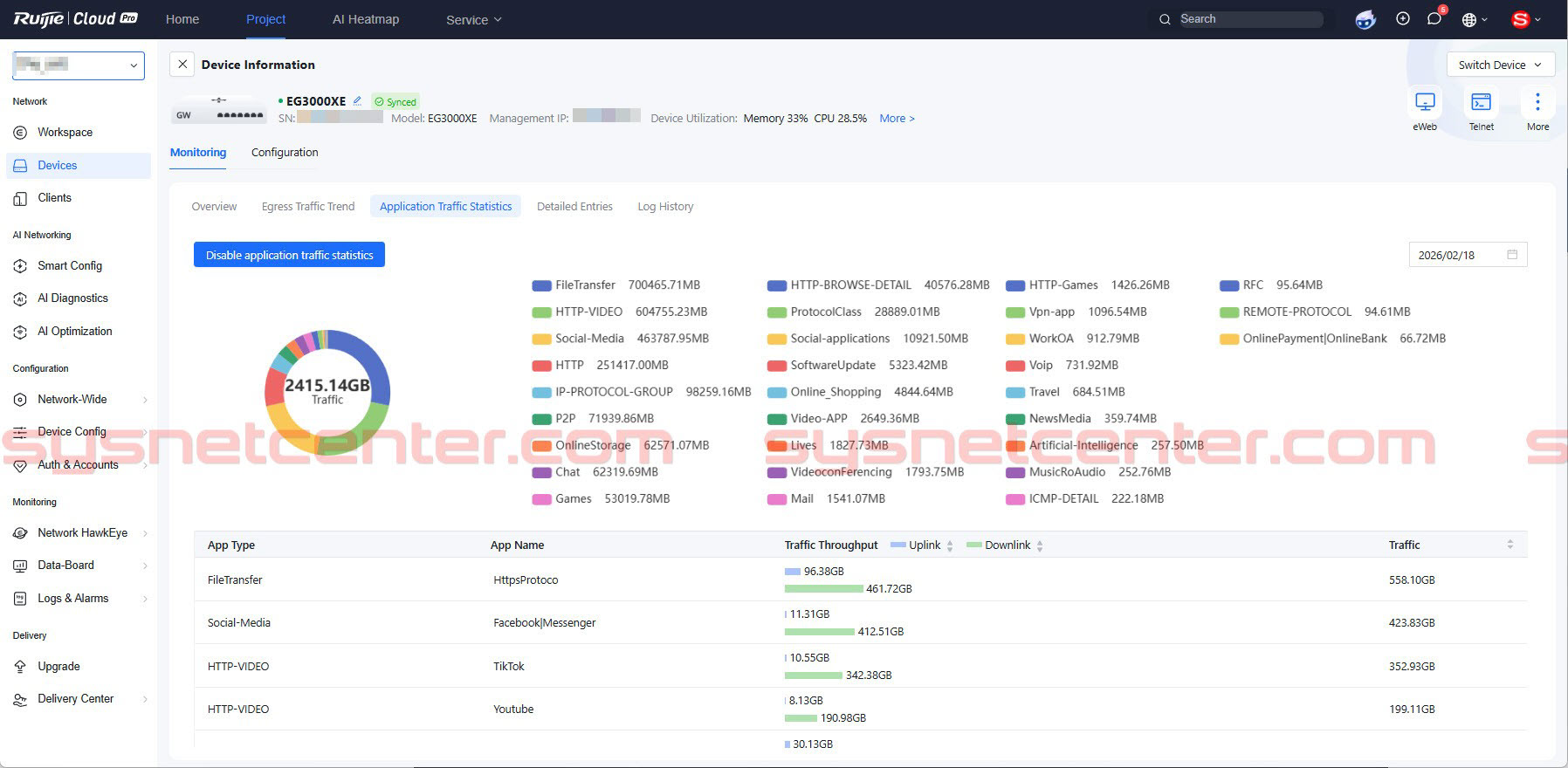Open the eWeb management icon
The width and height of the screenshot is (1568, 768).
pyautogui.click(x=1424, y=103)
